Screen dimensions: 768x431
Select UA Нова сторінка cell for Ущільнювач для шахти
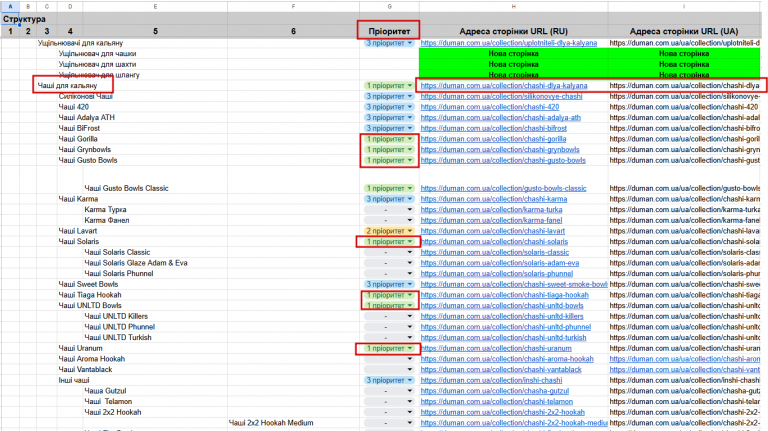click(x=684, y=65)
